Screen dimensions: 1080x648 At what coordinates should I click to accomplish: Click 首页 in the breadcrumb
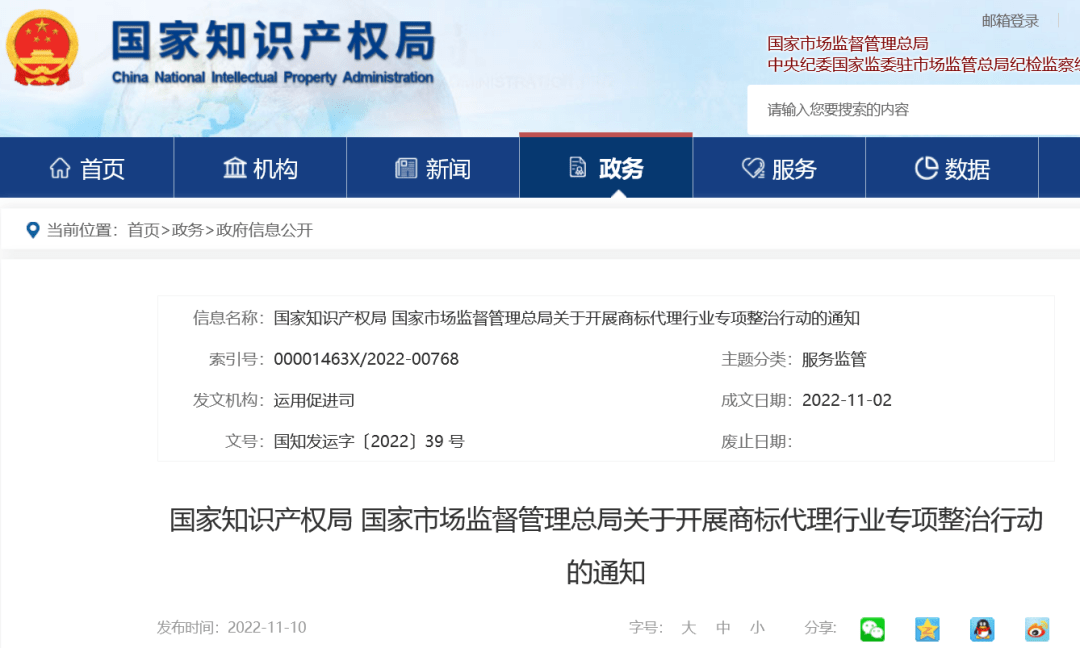coord(143,230)
